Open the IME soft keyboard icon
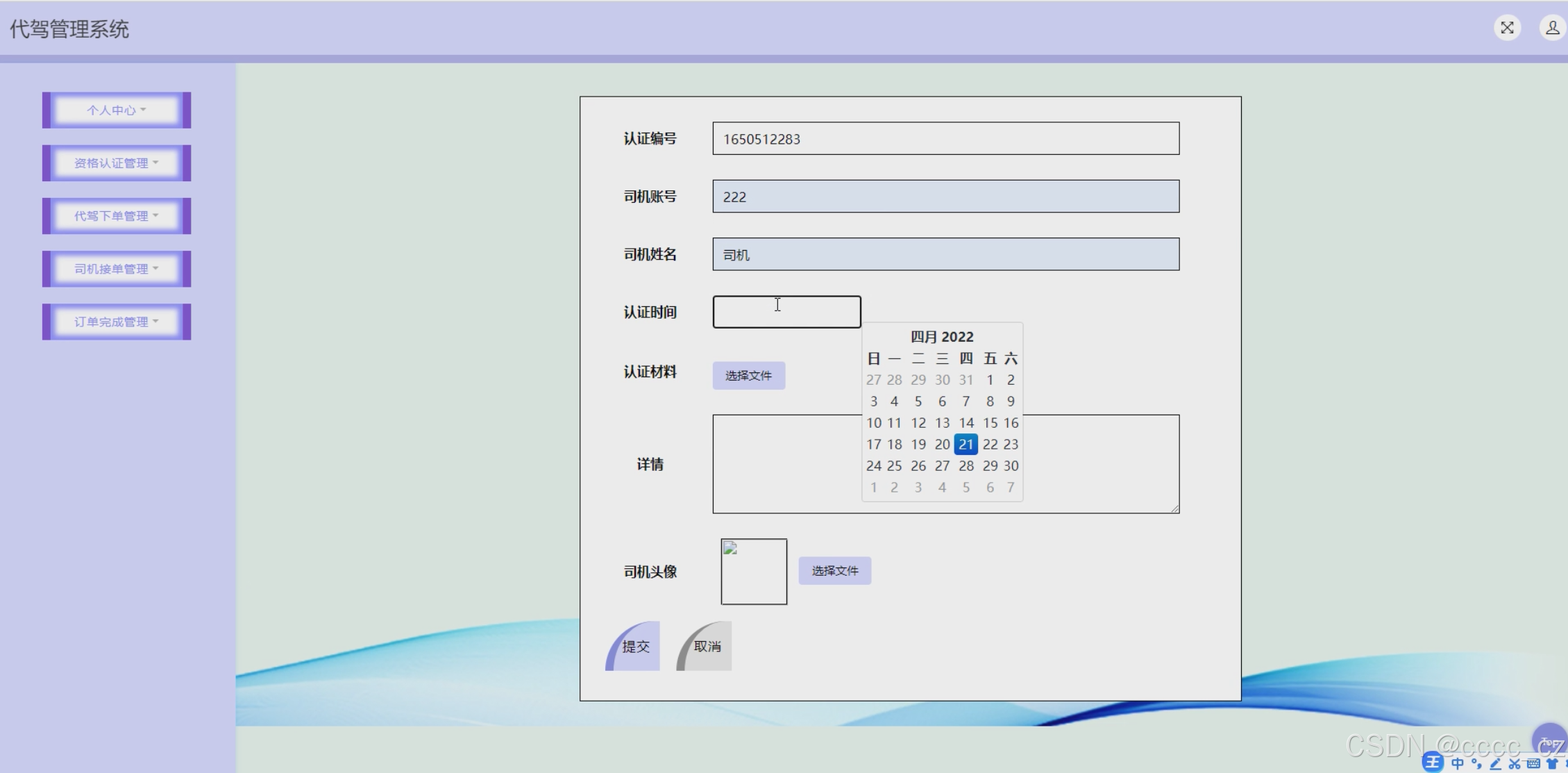Screen dimensions: 1568x773 1533,764
